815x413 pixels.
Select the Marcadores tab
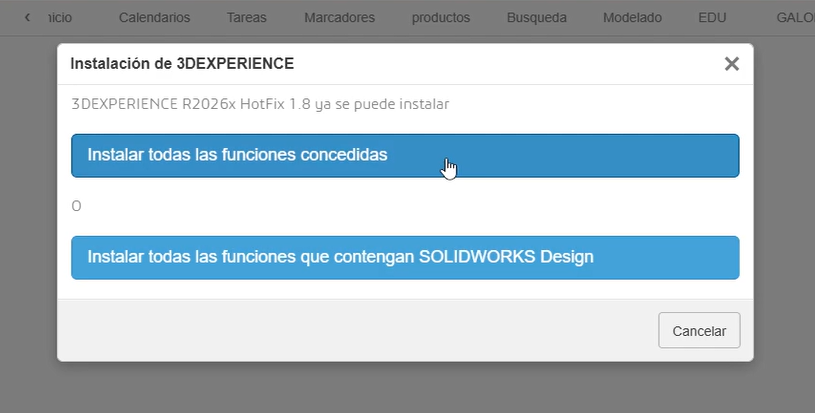click(x=339, y=17)
